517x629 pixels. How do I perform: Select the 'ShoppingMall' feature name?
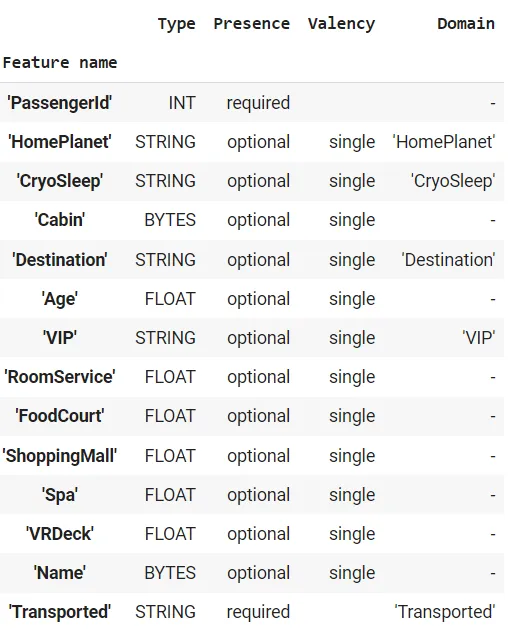click(x=59, y=456)
